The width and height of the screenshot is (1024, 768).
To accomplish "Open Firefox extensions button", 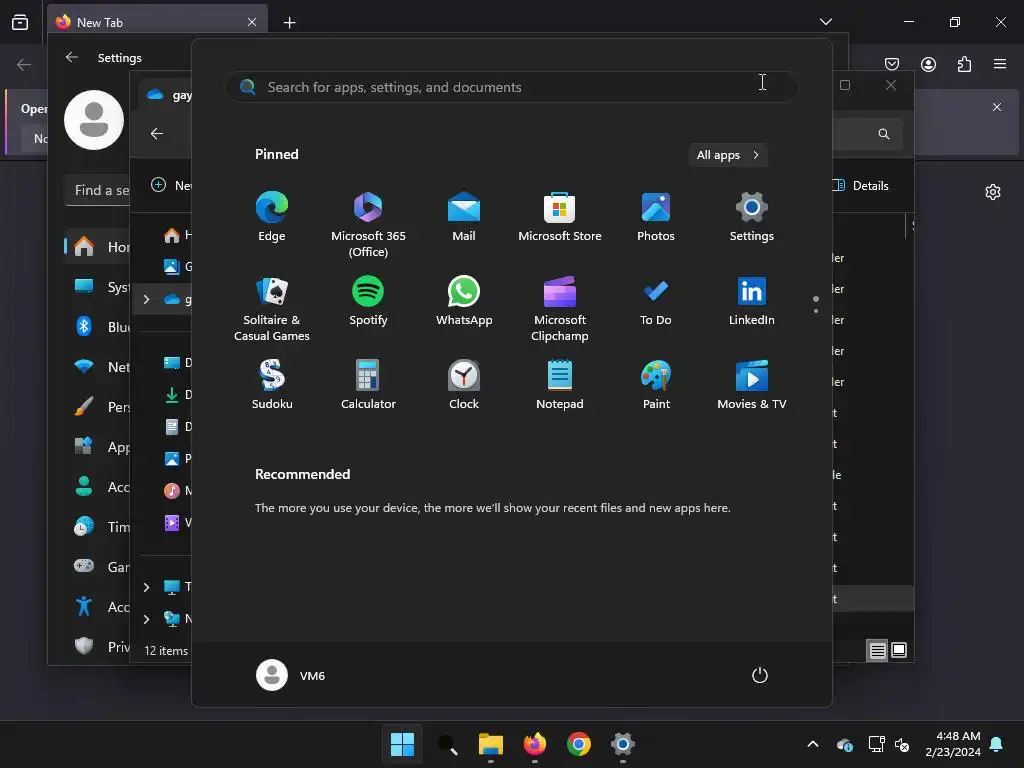I will pyautogui.click(x=964, y=64).
